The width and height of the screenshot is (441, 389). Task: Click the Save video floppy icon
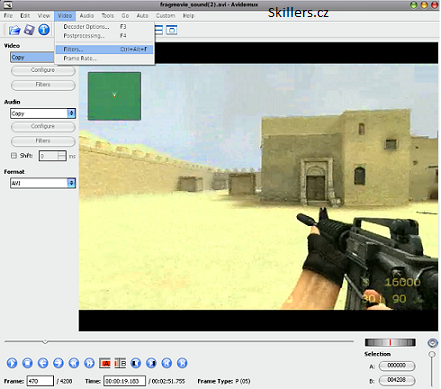[29, 30]
